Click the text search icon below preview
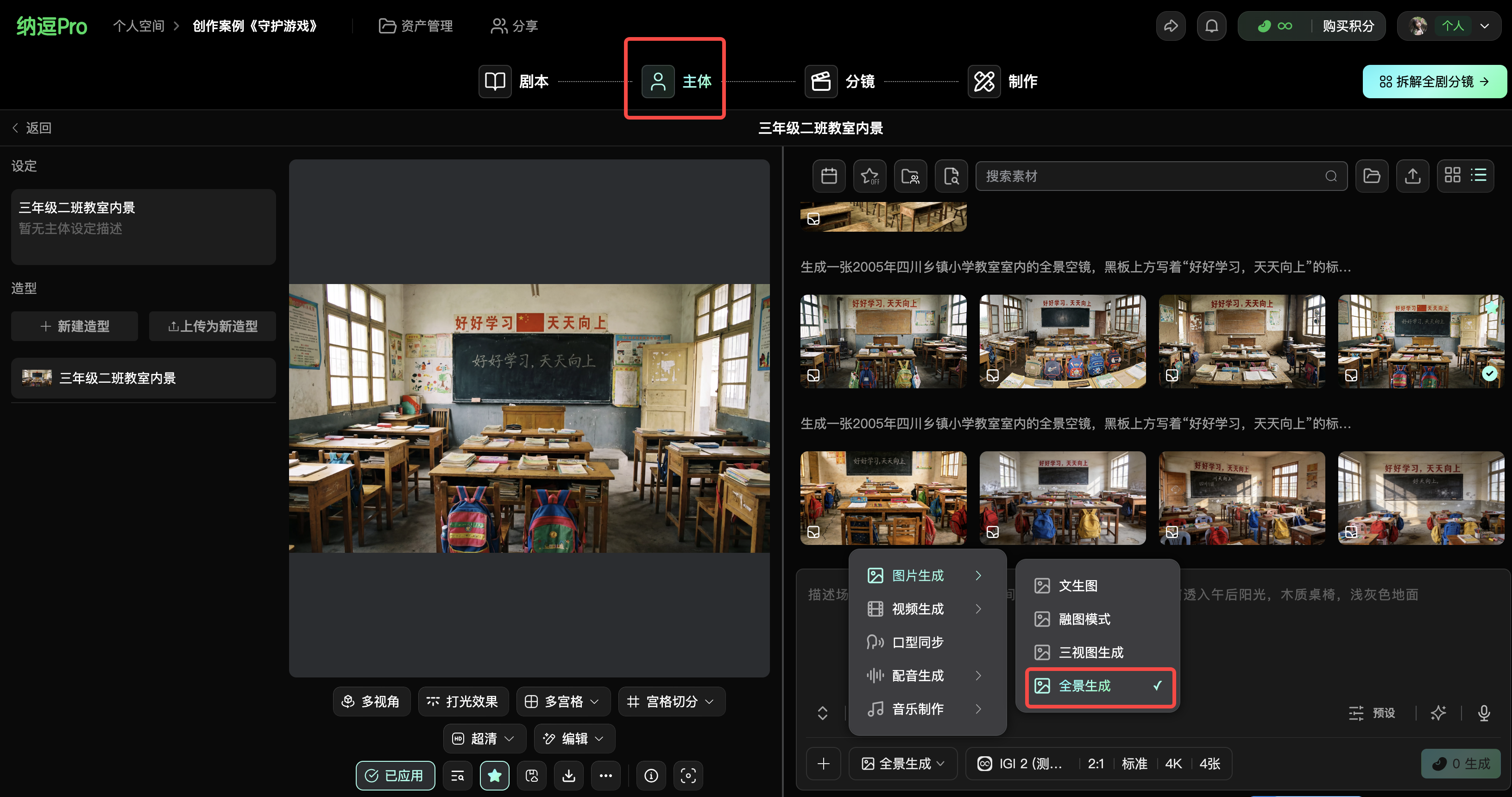Screen dimensions: 1512x797 tap(457, 775)
